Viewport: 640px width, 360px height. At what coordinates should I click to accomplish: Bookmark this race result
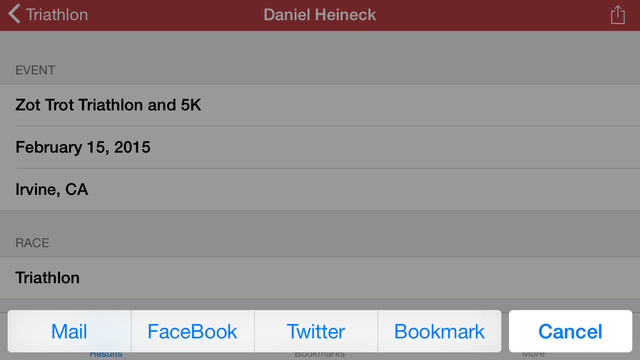[440, 331]
